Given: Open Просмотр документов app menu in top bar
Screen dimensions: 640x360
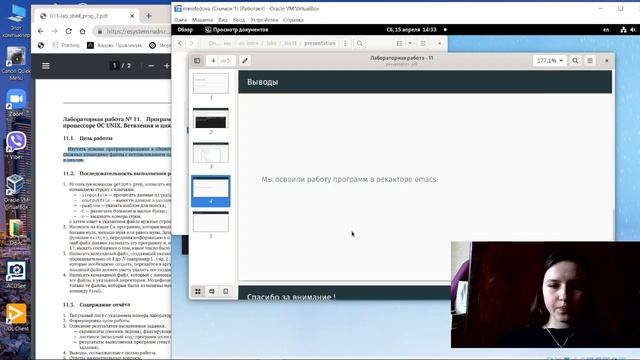Looking at the screenshot, I should 237,29.
